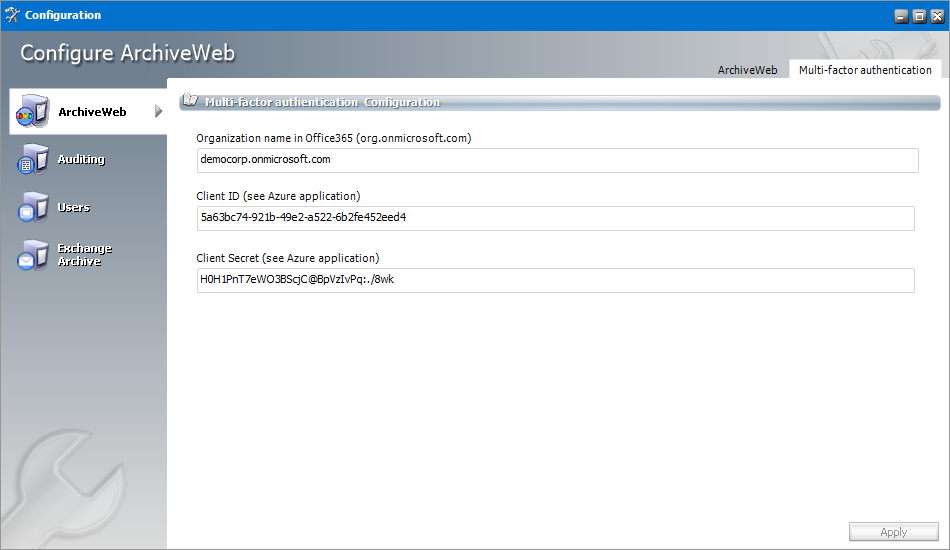Image resolution: width=950 pixels, height=550 pixels.
Task: Go to the Users section label
Action: coord(74,208)
